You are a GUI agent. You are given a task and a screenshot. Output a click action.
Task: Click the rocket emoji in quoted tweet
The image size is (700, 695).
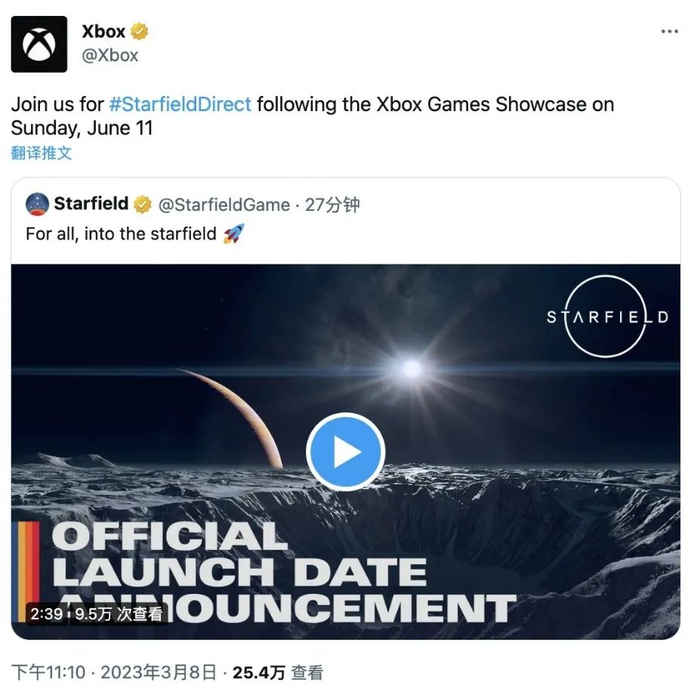click(x=233, y=233)
